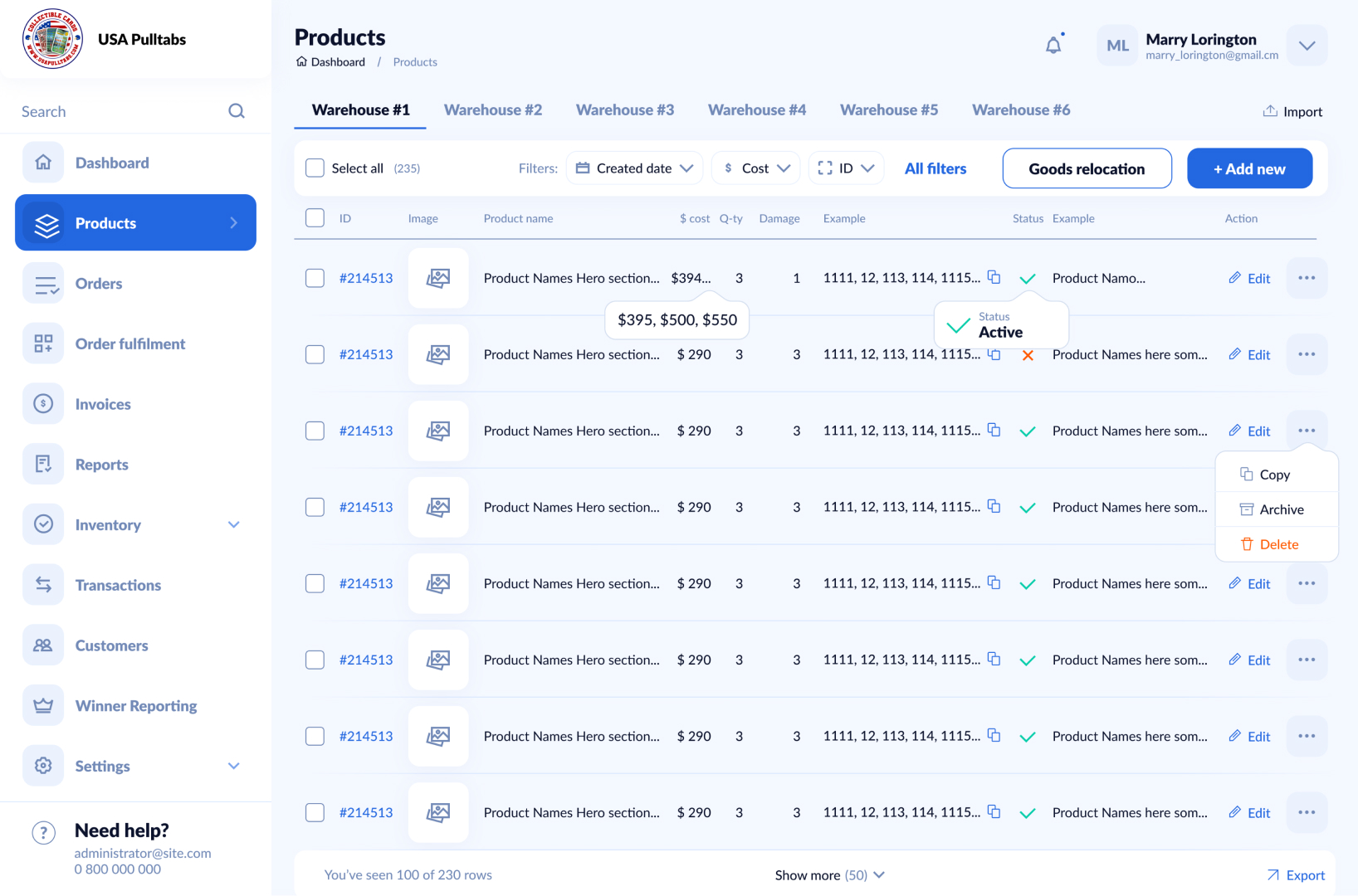Image resolution: width=1358 pixels, height=896 pixels.
Task: Open the Cost filter dropdown
Action: 755,168
